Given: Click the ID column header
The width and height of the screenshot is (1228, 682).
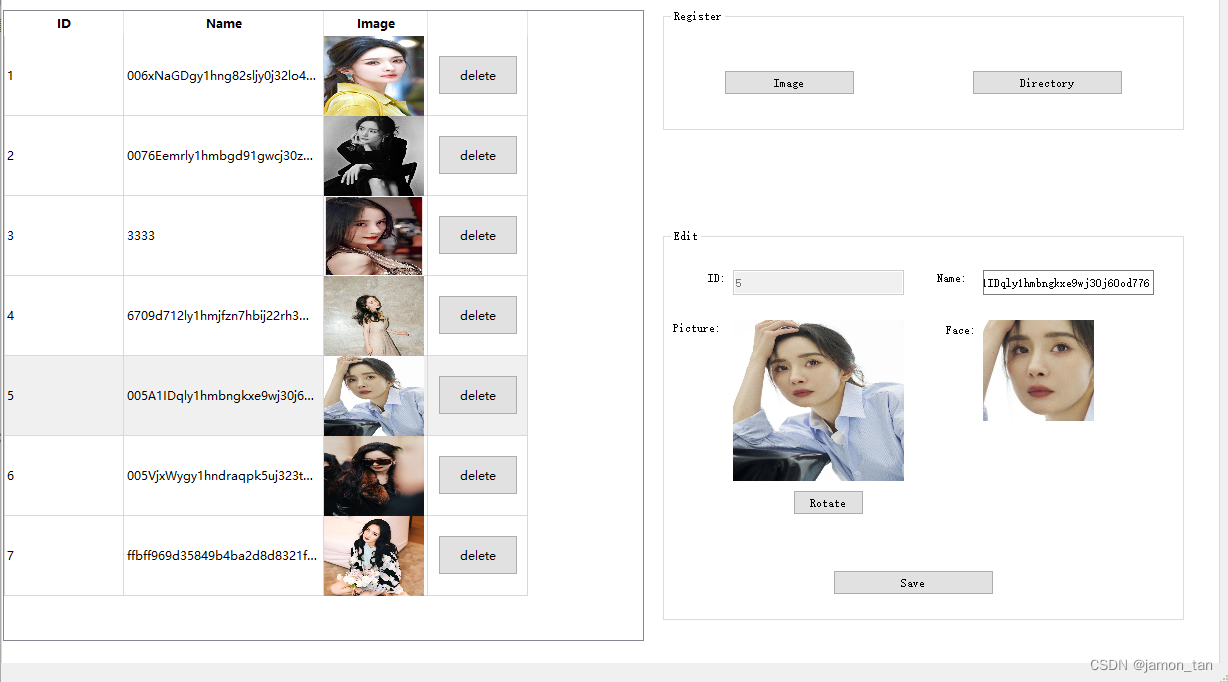Looking at the screenshot, I should 64,23.
